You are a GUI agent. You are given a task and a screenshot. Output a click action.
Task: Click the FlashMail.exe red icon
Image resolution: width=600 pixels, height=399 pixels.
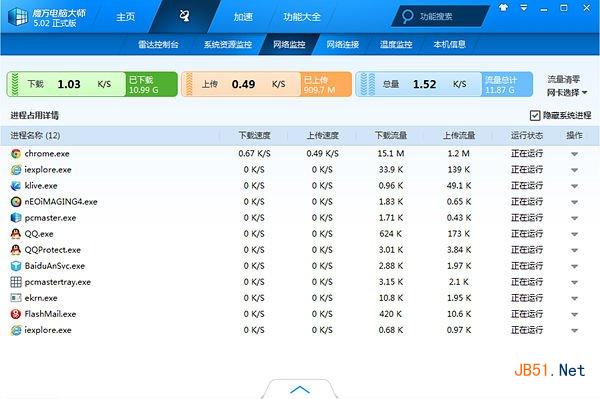(x=16, y=314)
